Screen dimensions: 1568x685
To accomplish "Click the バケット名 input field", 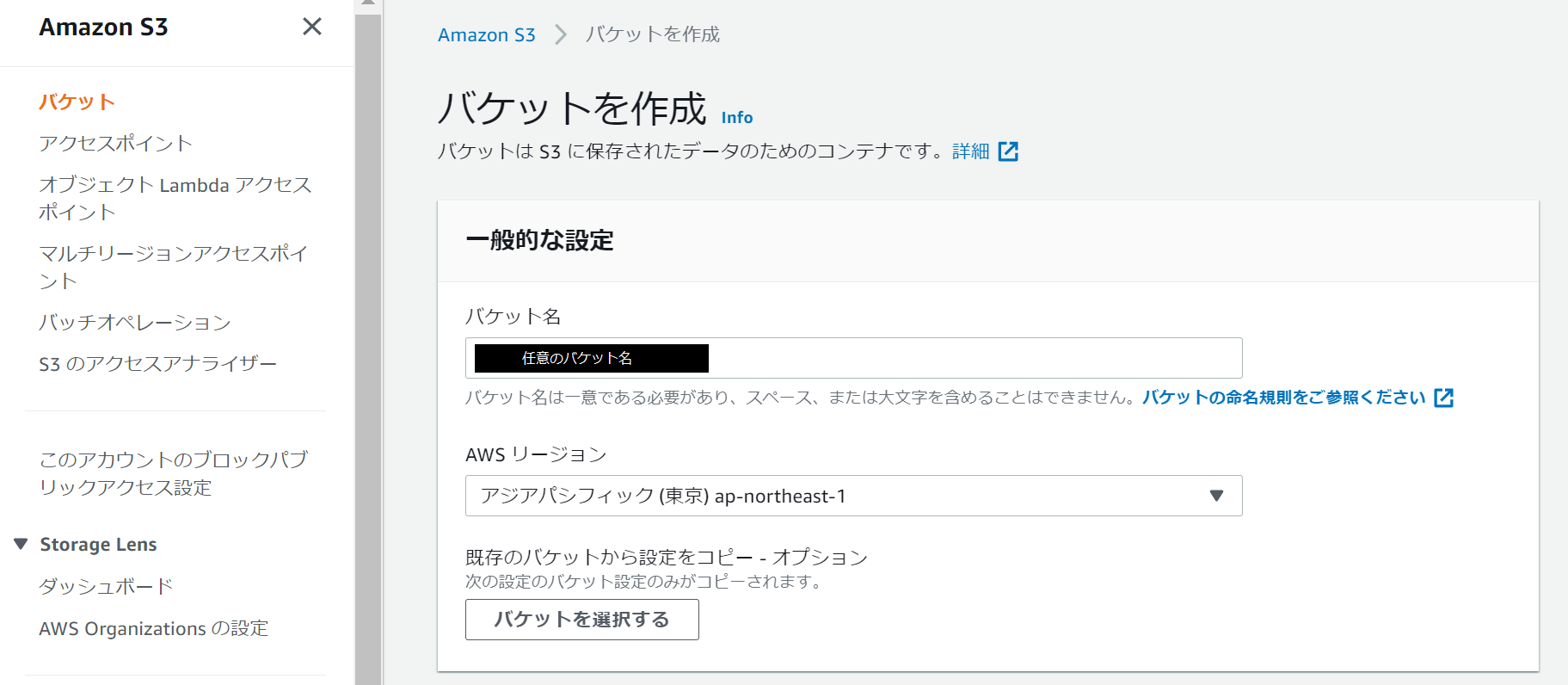I will point(972,358).
